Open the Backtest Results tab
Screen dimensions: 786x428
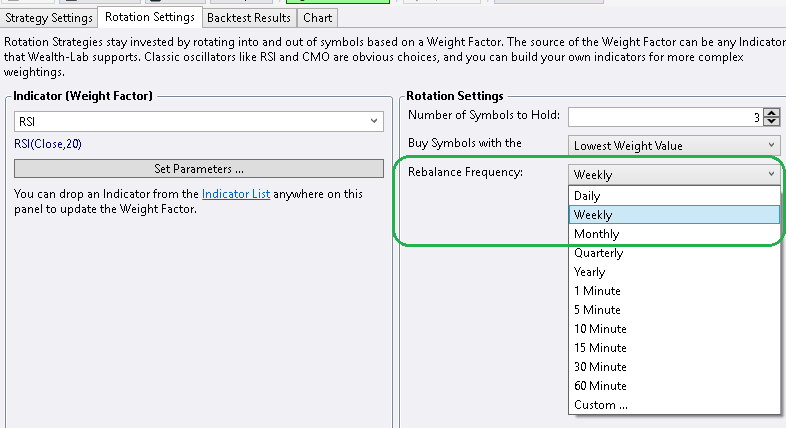tap(249, 17)
